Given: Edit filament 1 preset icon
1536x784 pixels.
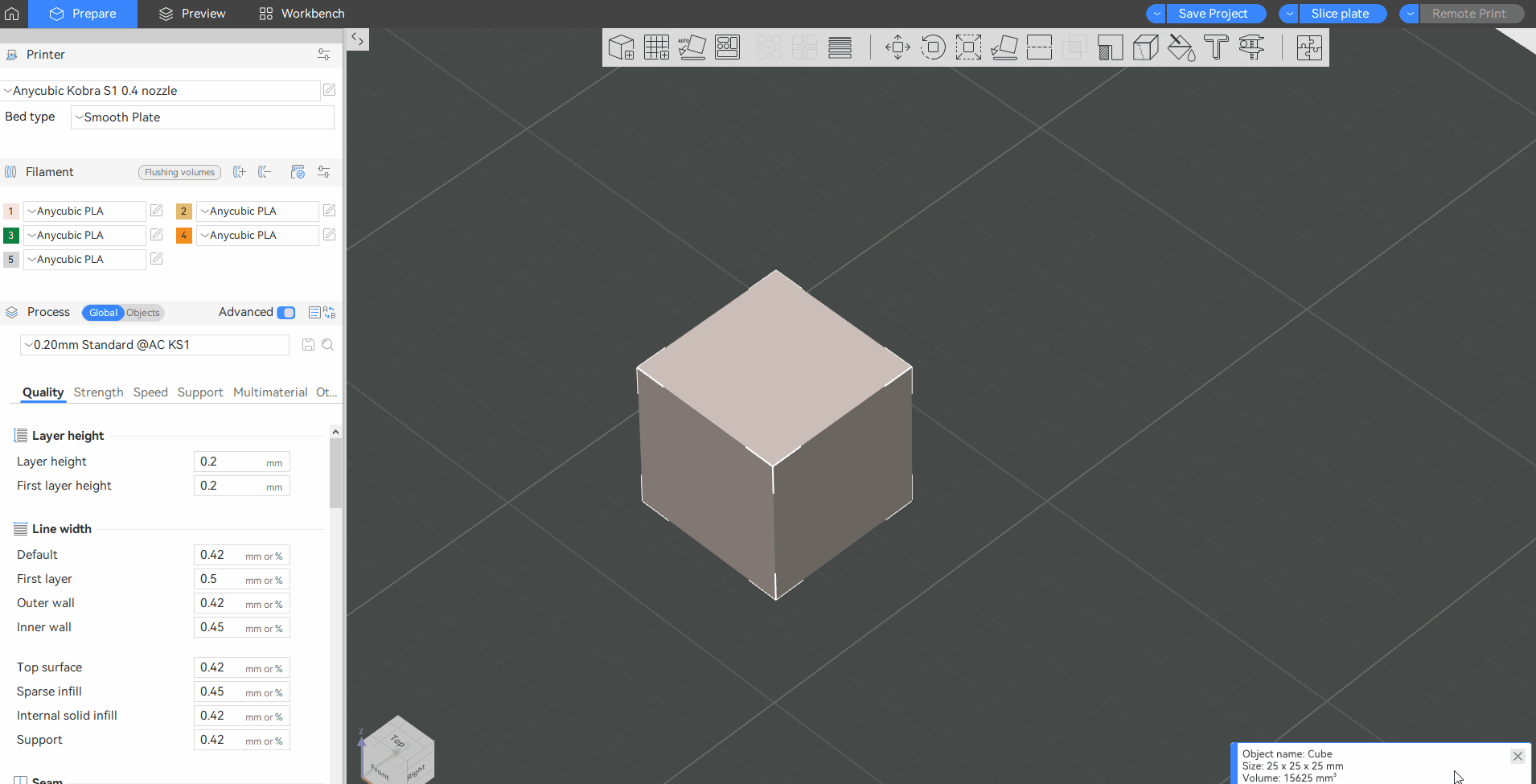Looking at the screenshot, I should click(x=157, y=211).
